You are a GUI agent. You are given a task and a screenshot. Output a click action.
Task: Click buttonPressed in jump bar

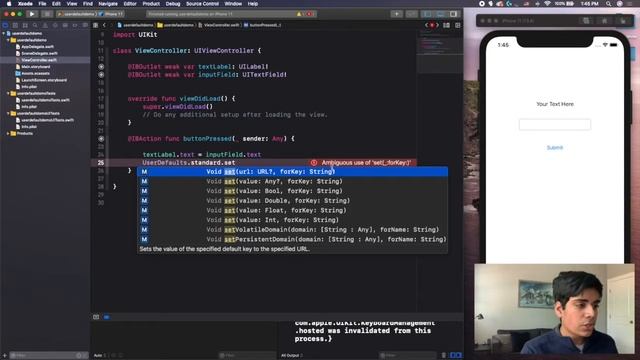262,25
